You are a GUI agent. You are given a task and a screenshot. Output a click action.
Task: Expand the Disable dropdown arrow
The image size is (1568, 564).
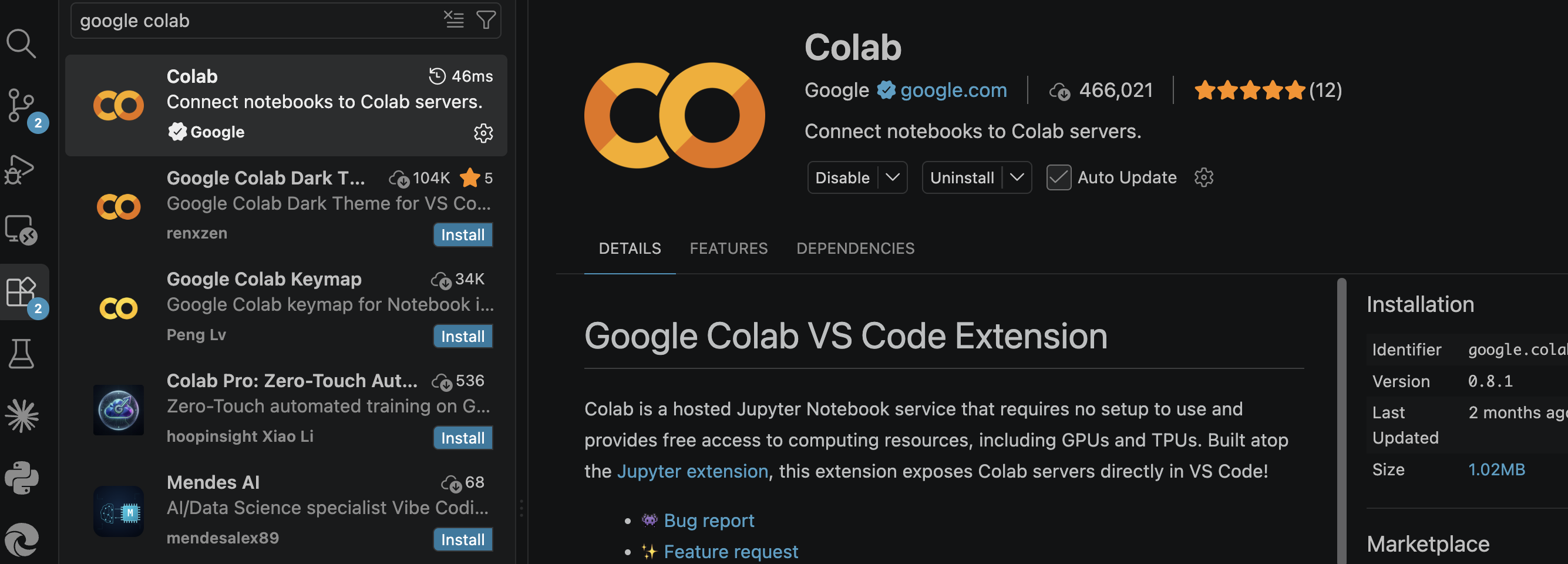[892, 177]
